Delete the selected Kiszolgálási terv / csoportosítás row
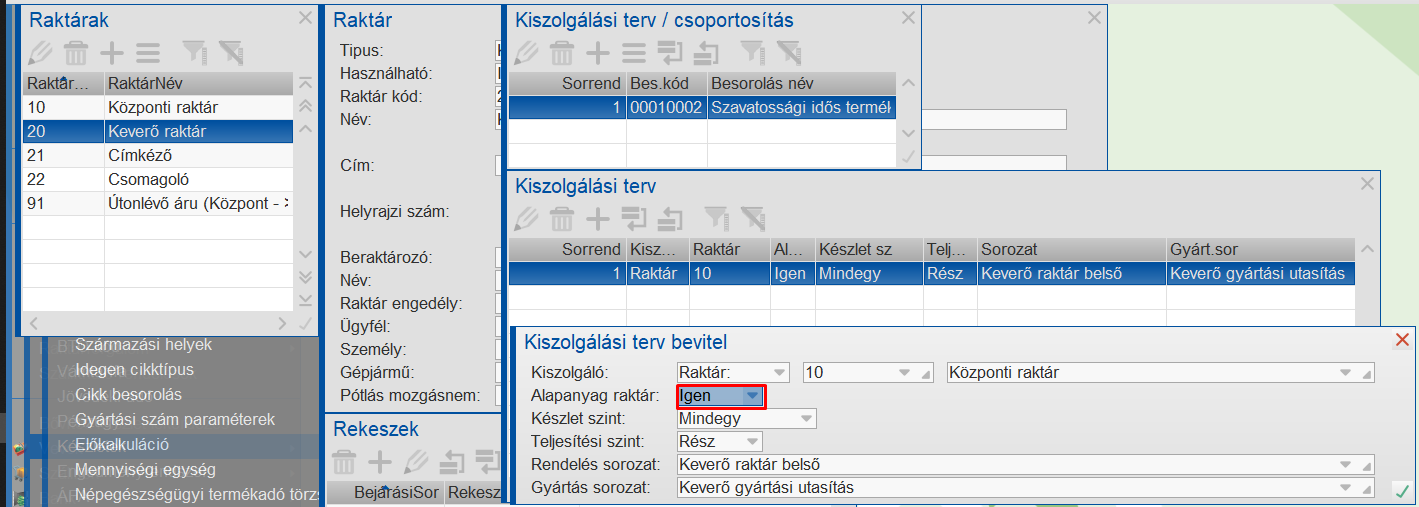The image size is (1419, 507). 561,53
